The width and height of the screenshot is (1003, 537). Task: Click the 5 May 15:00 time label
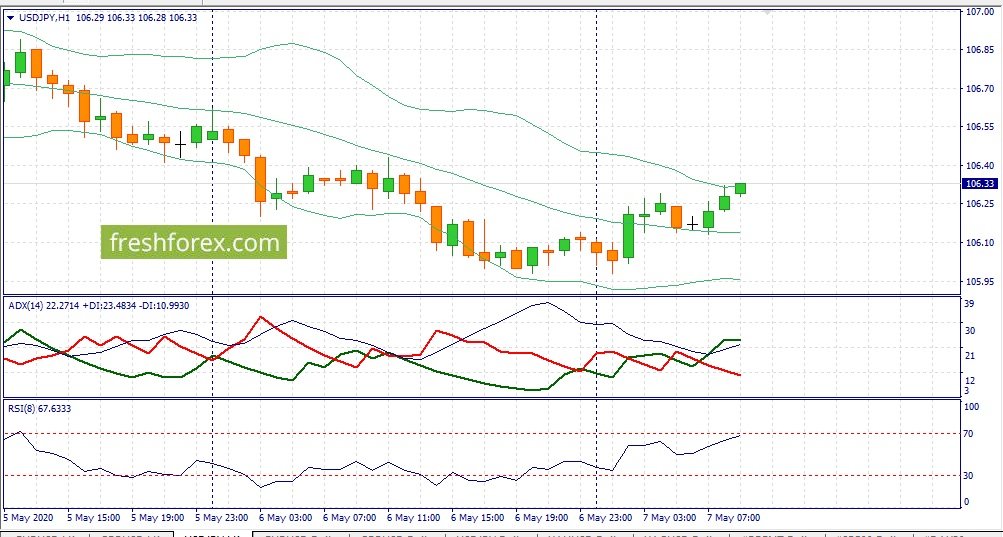(93, 517)
